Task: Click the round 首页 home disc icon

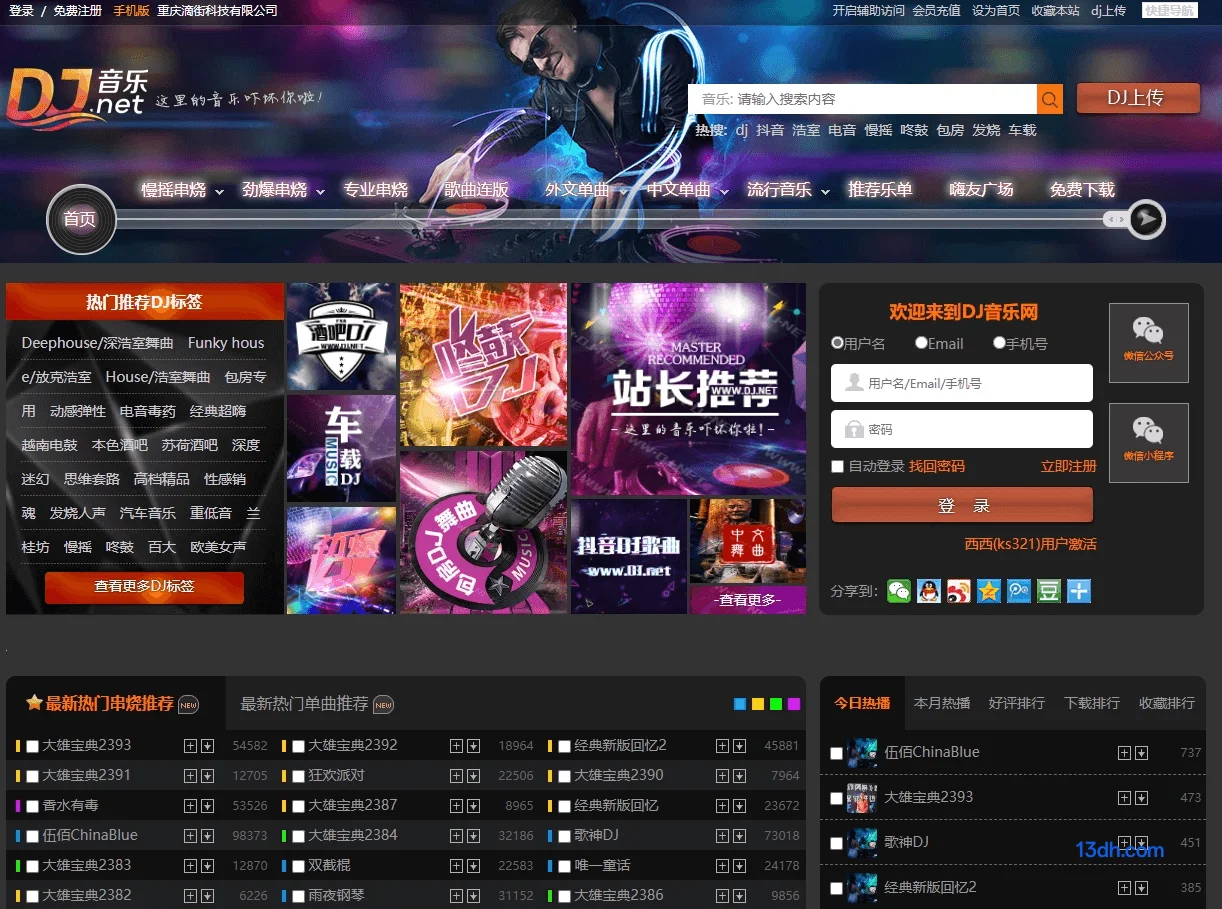Action: [81, 219]
